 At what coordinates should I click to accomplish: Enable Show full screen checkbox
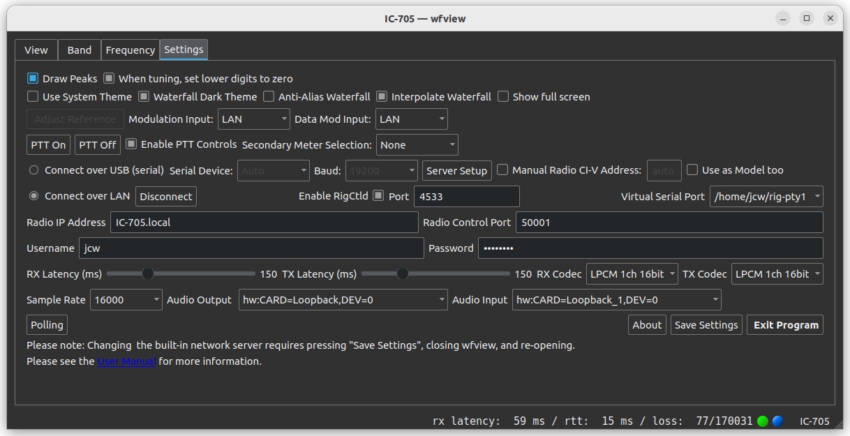(503, 97)
